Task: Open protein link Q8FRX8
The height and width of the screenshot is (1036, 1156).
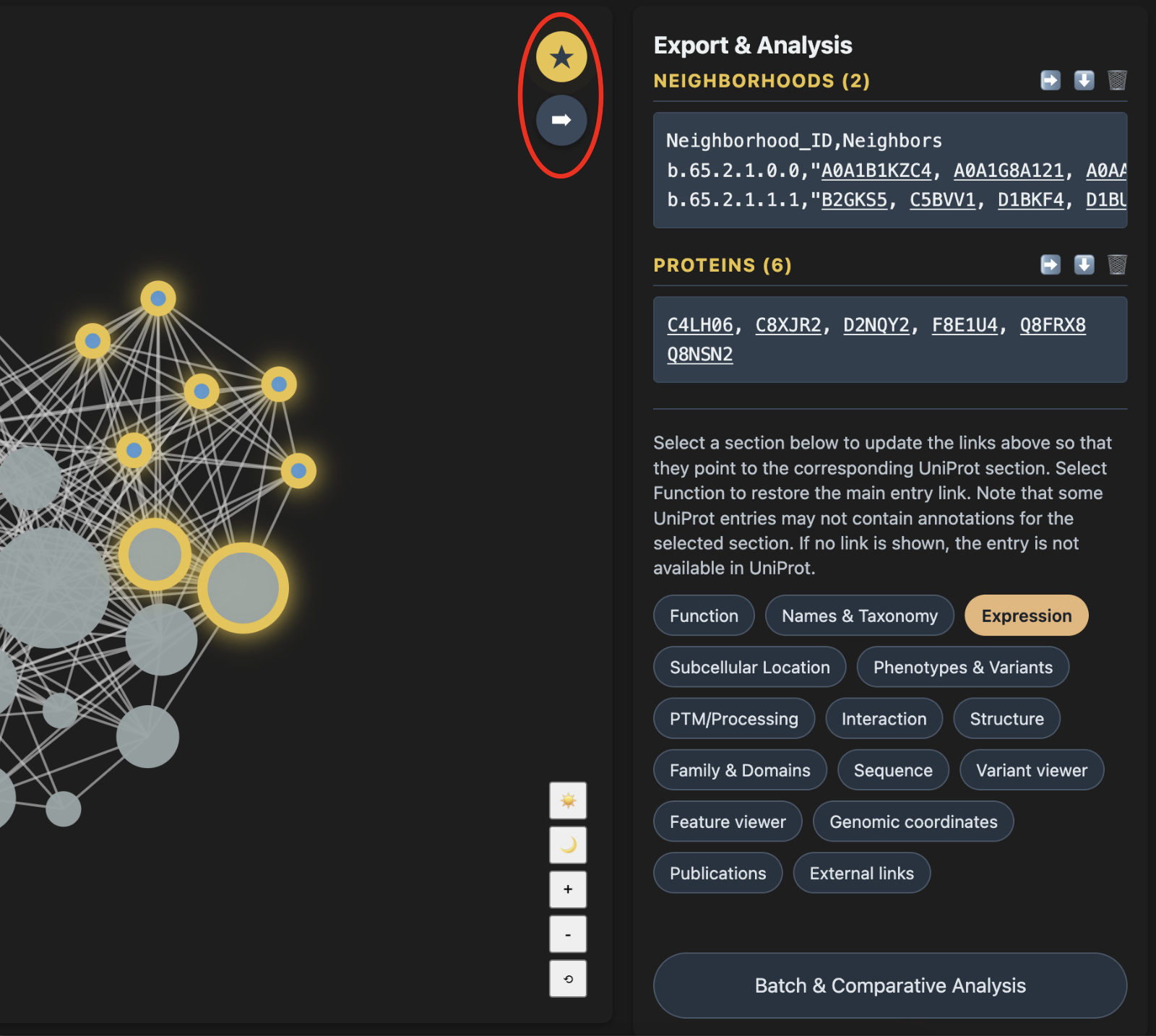Action: point(1053,325)
